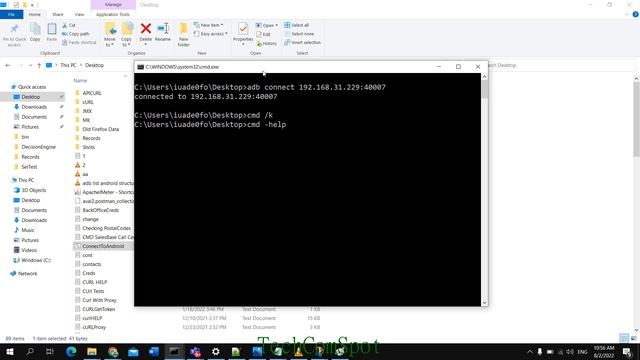Click Paste shortcut in the ribbon
640x360 pixels.
tap(79, 42)
